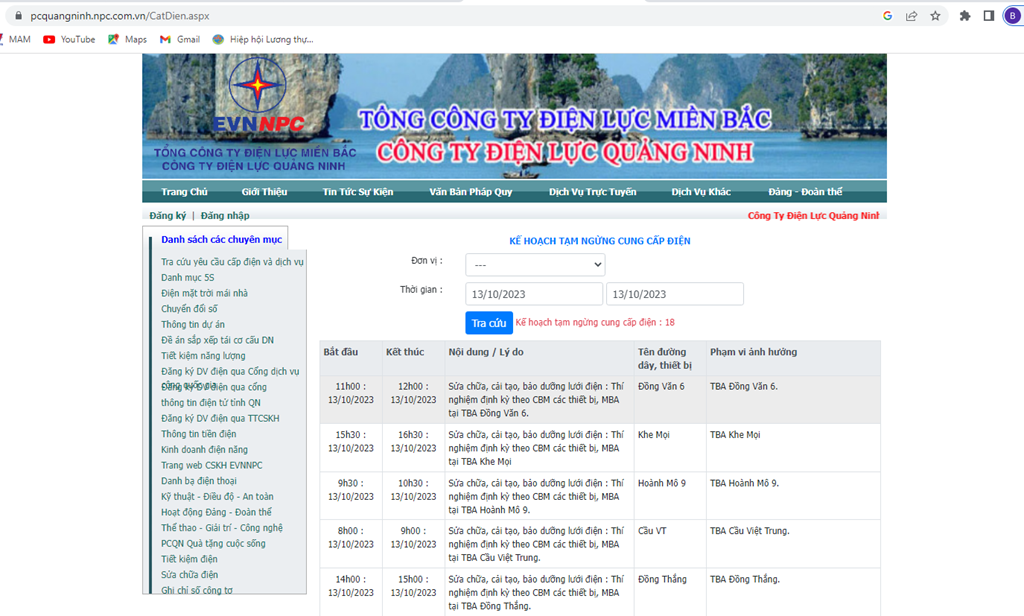Open Điện mặt trời mái nhà category

(x=204, y=293)
